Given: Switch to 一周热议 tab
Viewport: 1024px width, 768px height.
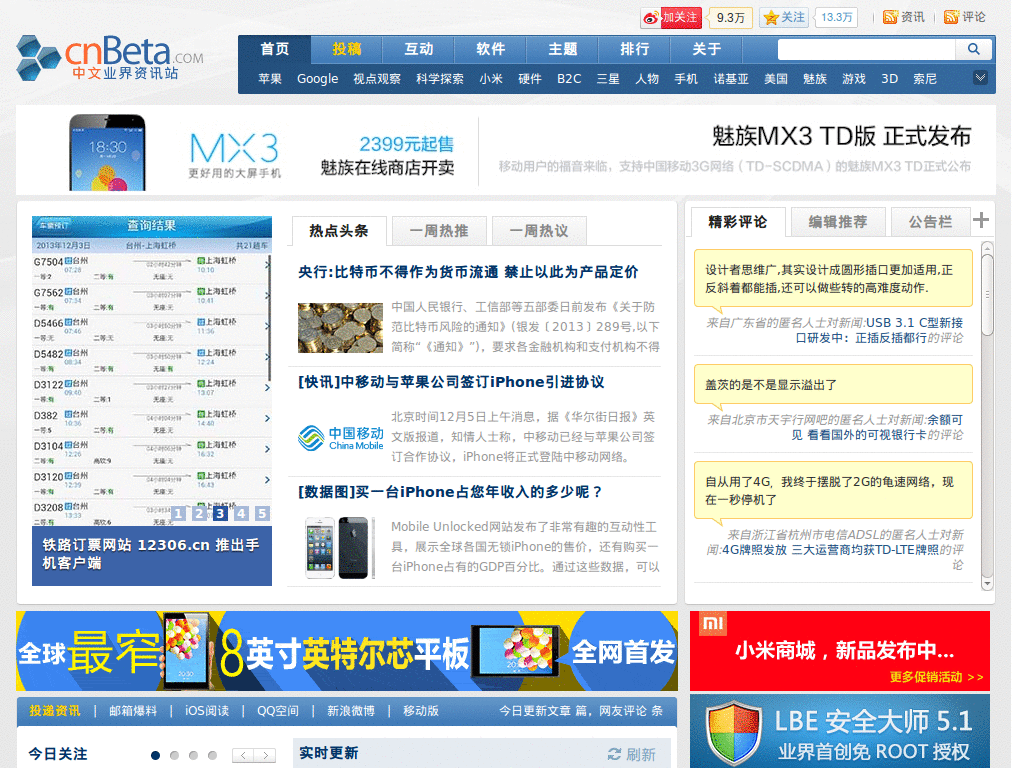Looking at the screenshot, I should click(539, 231).
